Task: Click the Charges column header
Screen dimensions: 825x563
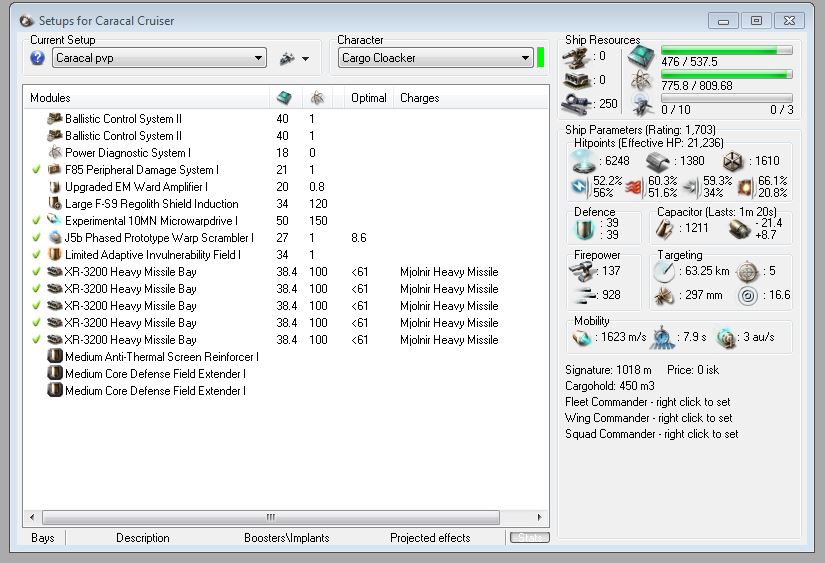Action: pyautogui.click(x=419, y=98)
